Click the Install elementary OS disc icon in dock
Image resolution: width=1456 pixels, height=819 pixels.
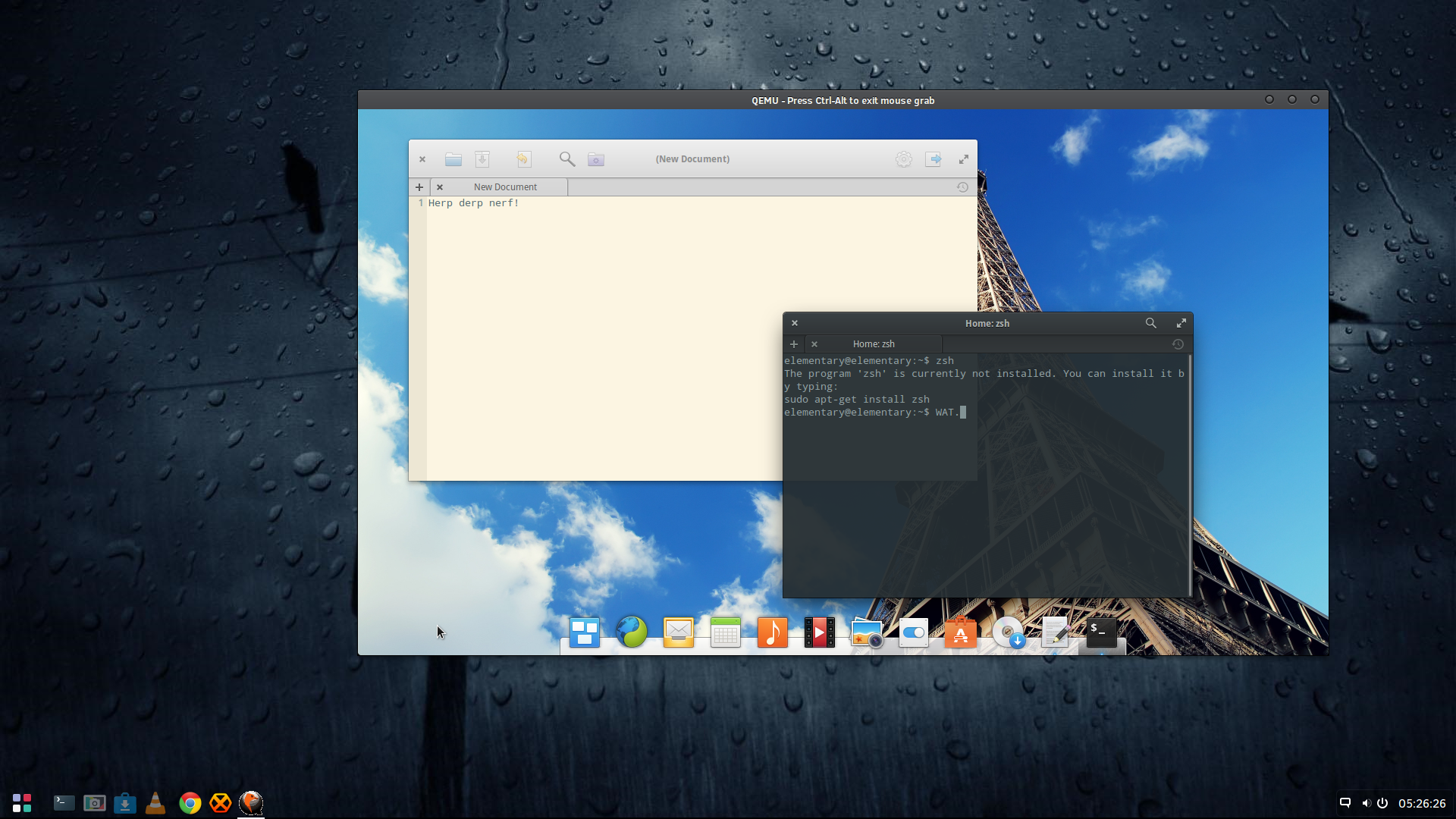pos(1009,632)
